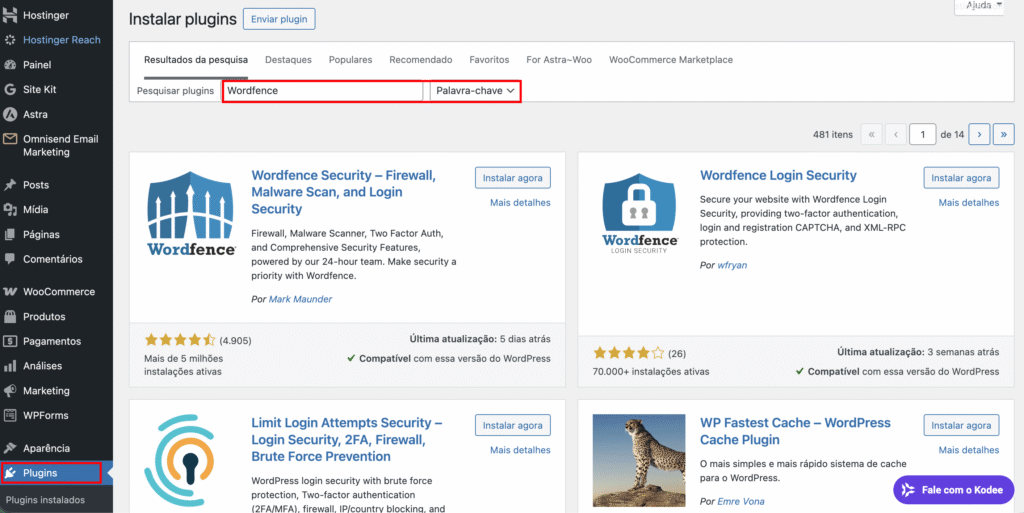Go to the next results page

[979, 134]
